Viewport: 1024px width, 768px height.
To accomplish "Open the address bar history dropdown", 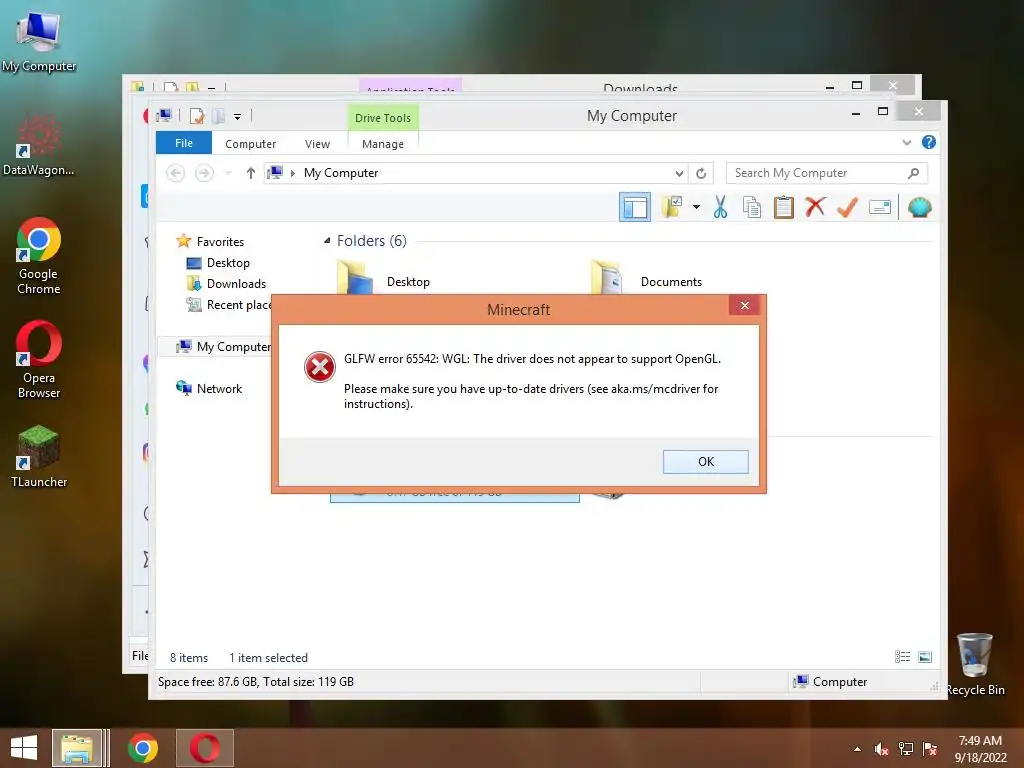I will (679, 173).
